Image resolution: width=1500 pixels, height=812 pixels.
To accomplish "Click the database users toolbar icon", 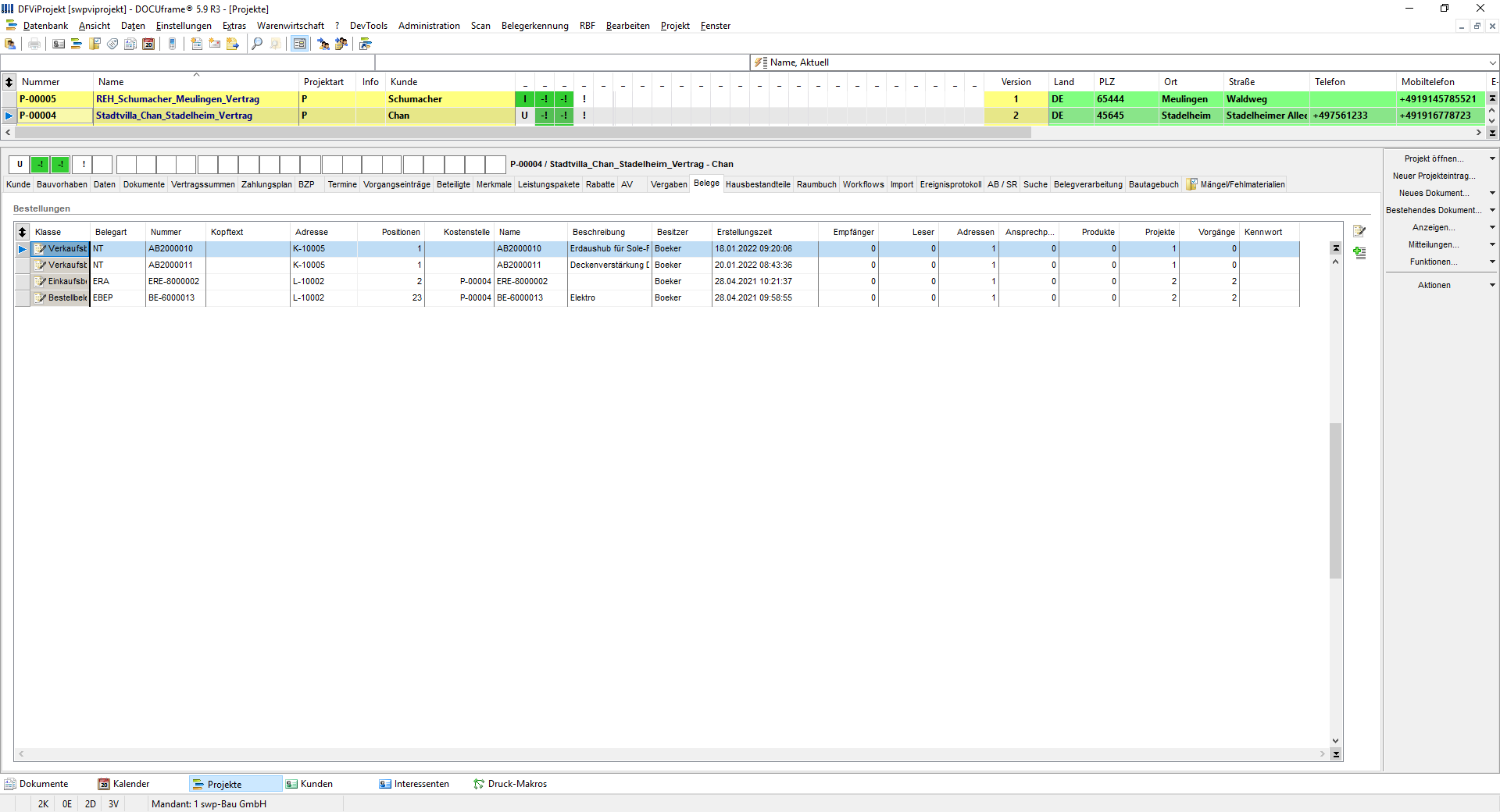I will pyautogui.click(x=11, y=44).
